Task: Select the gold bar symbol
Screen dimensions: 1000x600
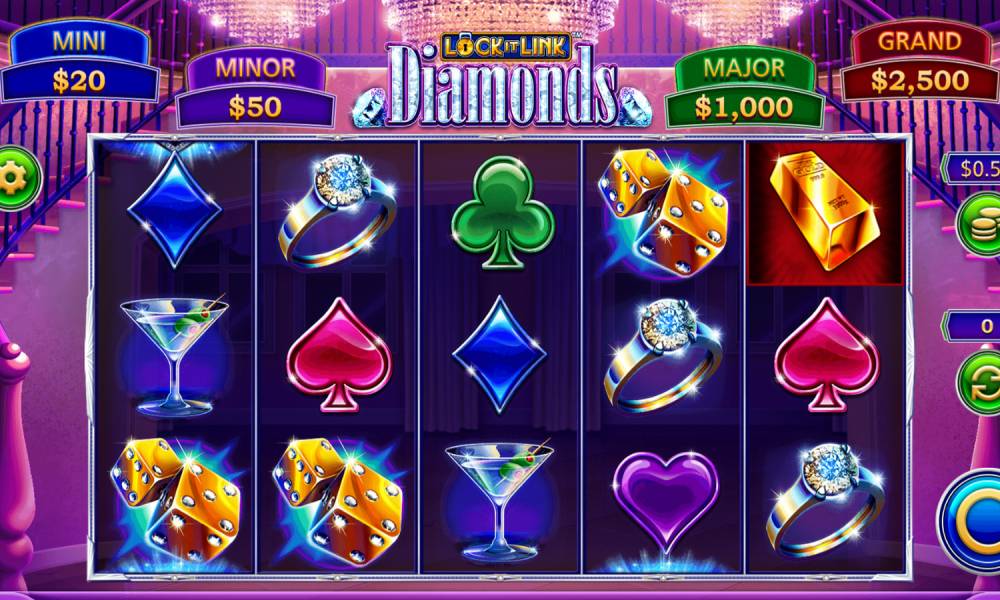Action: tap(825, 214)
